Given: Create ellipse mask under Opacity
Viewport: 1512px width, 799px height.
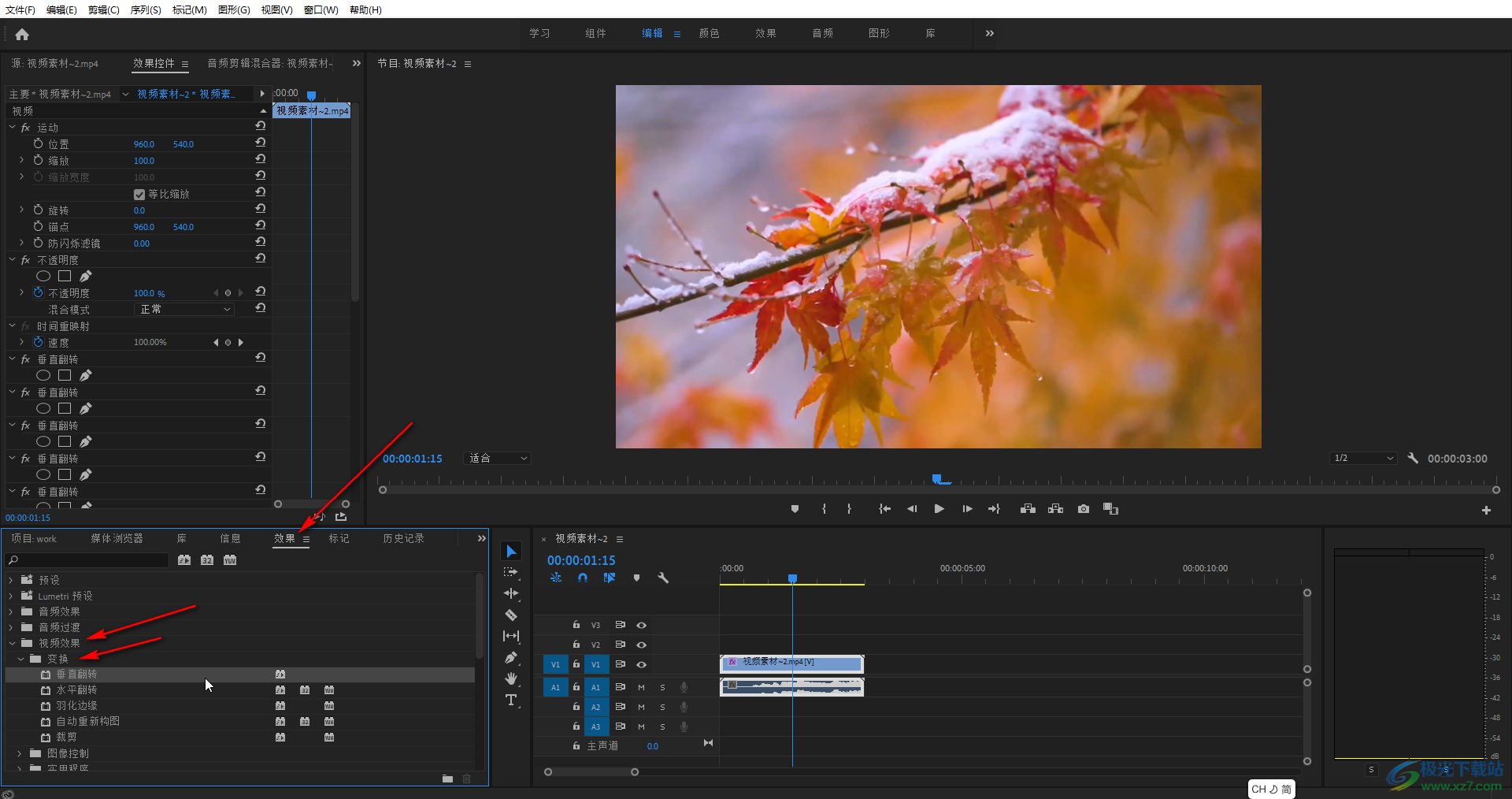Looking at the screenshot, I should coord(43,276).
